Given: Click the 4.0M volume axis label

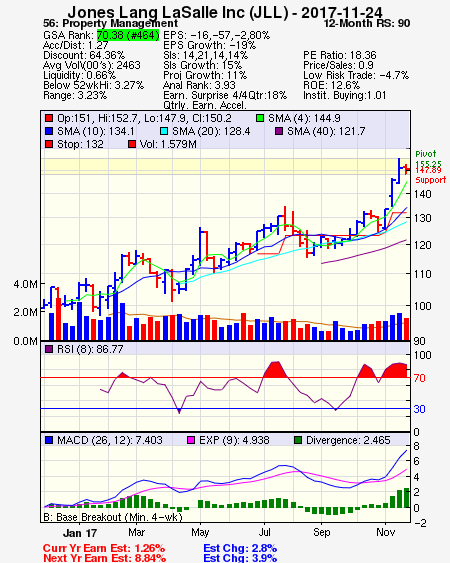Looking at the screenshot, I should (25, 284).
